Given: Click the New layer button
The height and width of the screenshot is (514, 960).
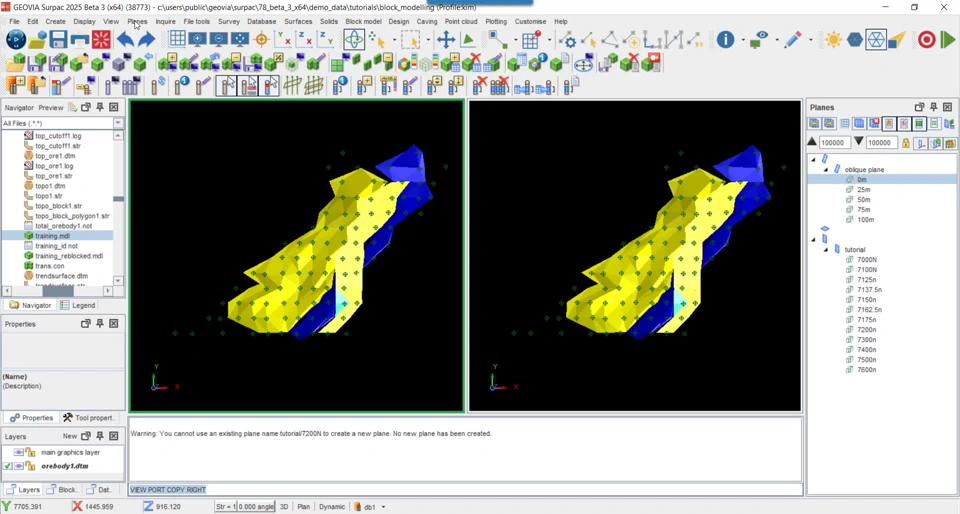Looking at the screenshot, I should click(70, 436).
